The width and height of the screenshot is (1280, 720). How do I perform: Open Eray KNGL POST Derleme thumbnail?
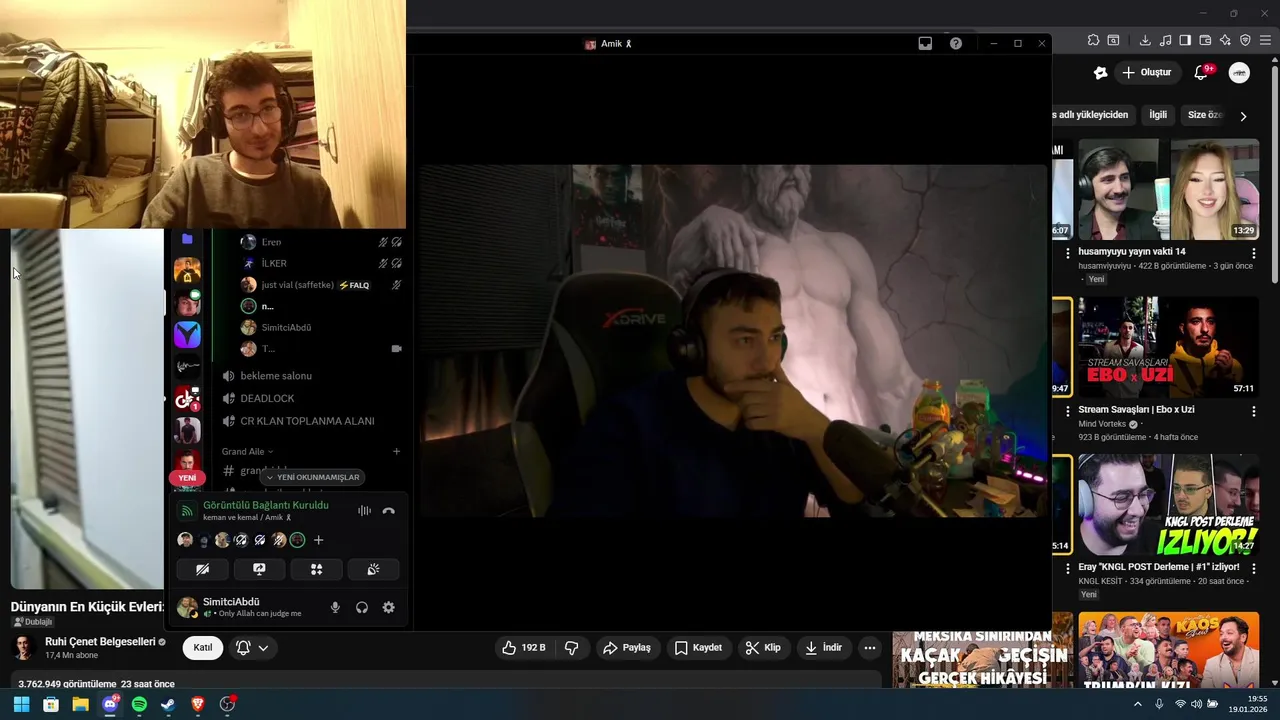click(1168, 505)
